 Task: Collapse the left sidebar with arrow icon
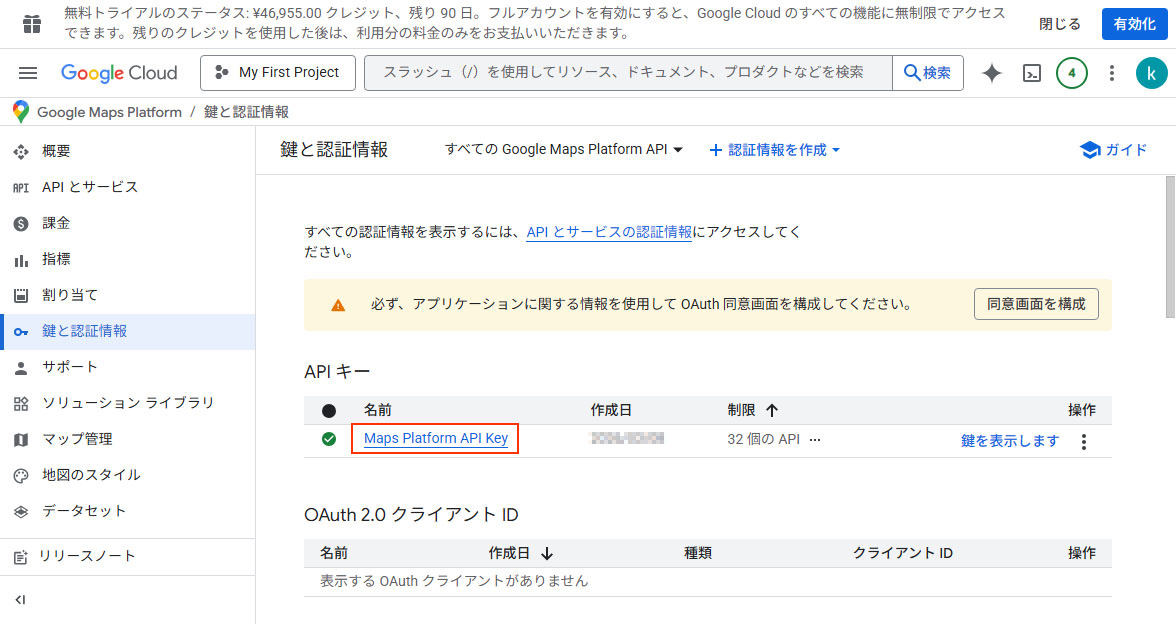click(x=21, y=600)
